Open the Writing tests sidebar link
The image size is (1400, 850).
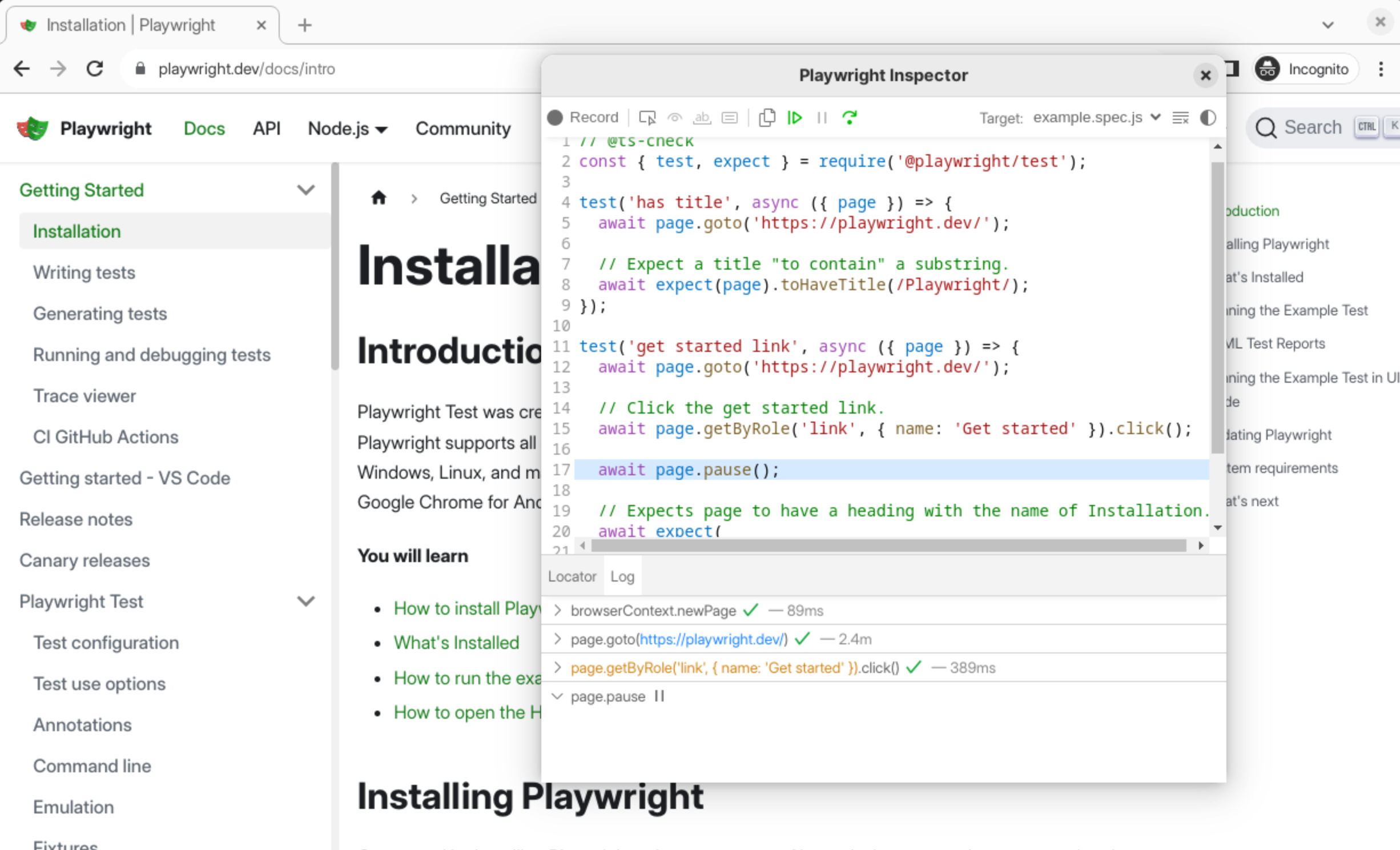(84, 272)
